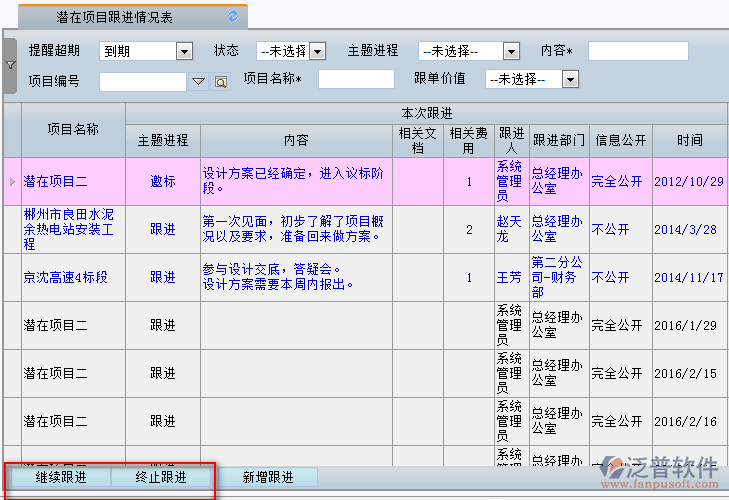The width and height of the screenshot is (729, 500).
Task: Click the 时间 column header
Action: click(690, 140)
